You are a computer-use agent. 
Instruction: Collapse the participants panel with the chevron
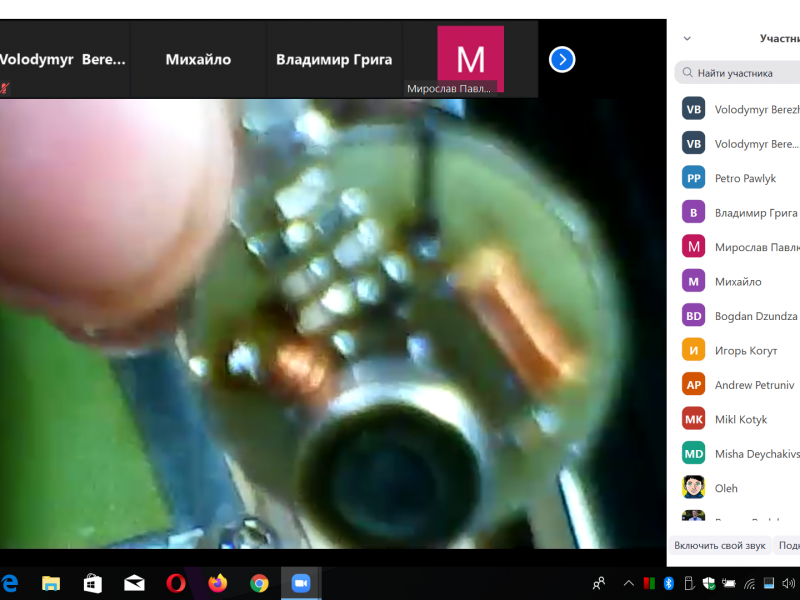(687, 39)
